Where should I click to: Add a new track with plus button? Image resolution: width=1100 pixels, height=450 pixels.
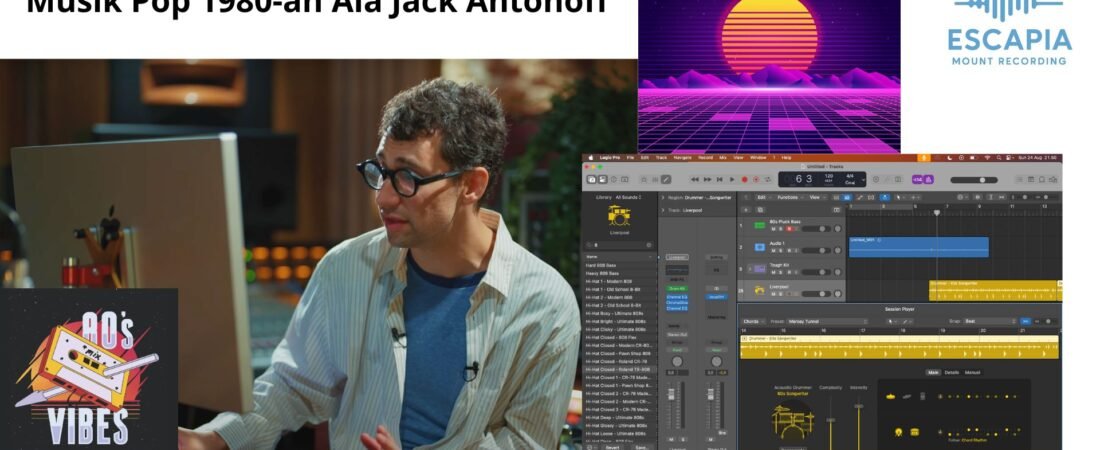[x=746, y=210]
